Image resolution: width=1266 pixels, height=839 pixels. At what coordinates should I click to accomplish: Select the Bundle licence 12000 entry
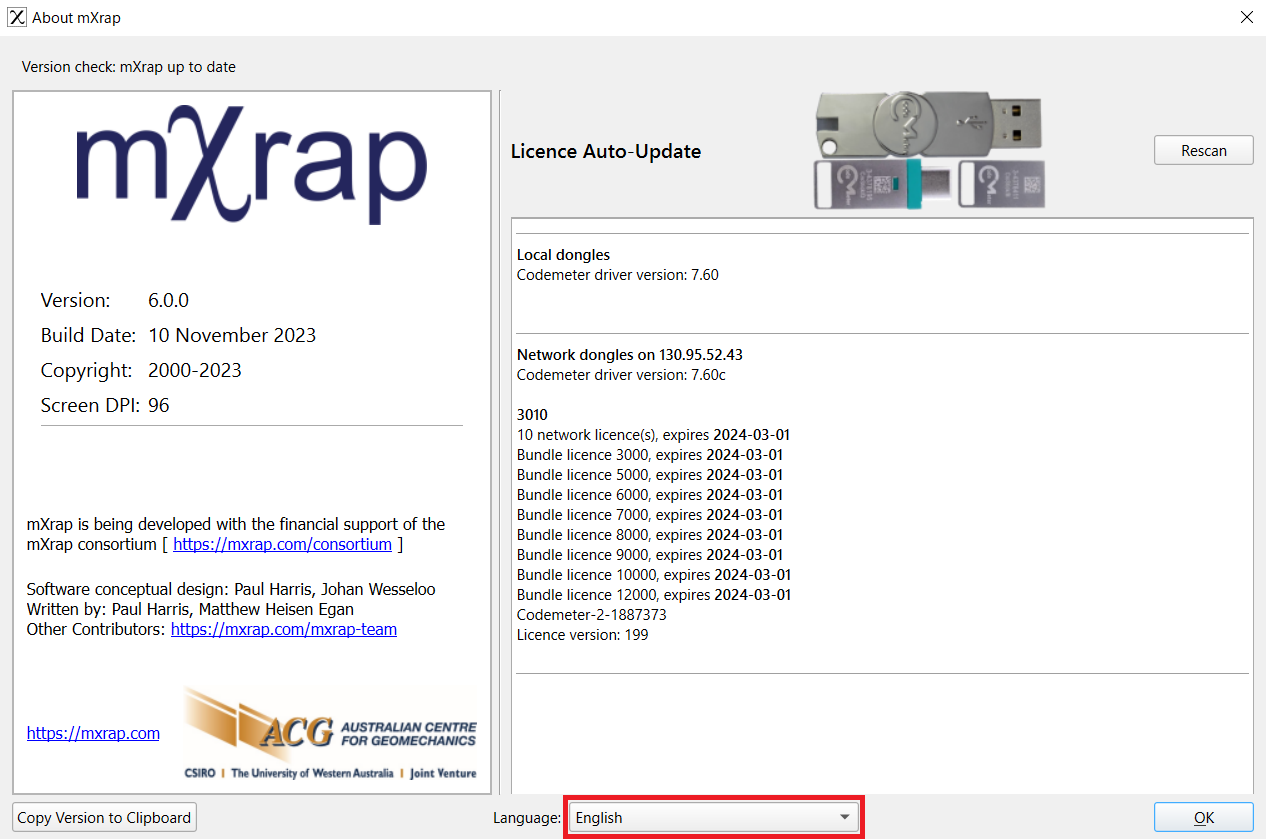653,595
